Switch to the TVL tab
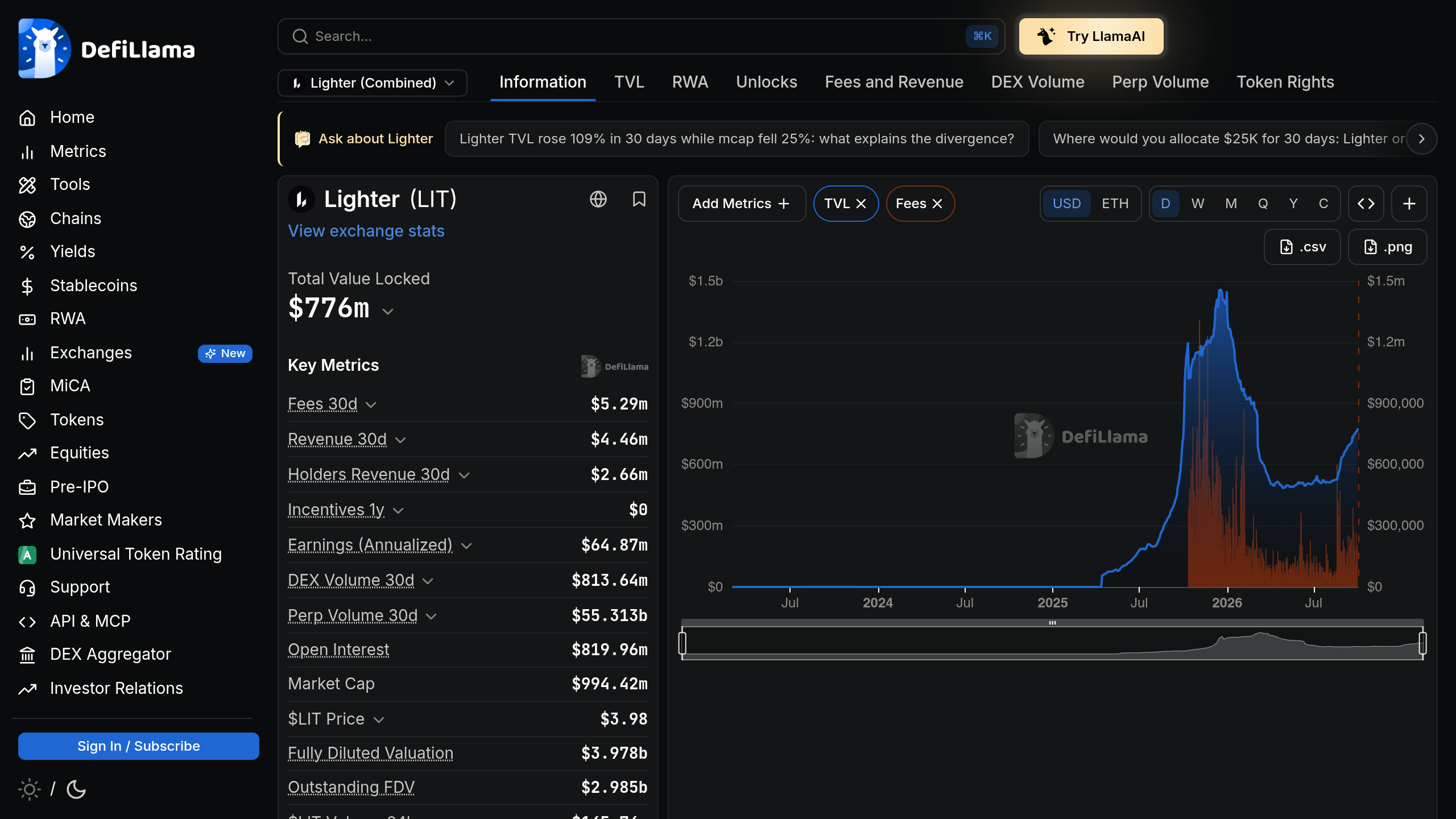1456x819 pixels. click(x=629, y=82)
